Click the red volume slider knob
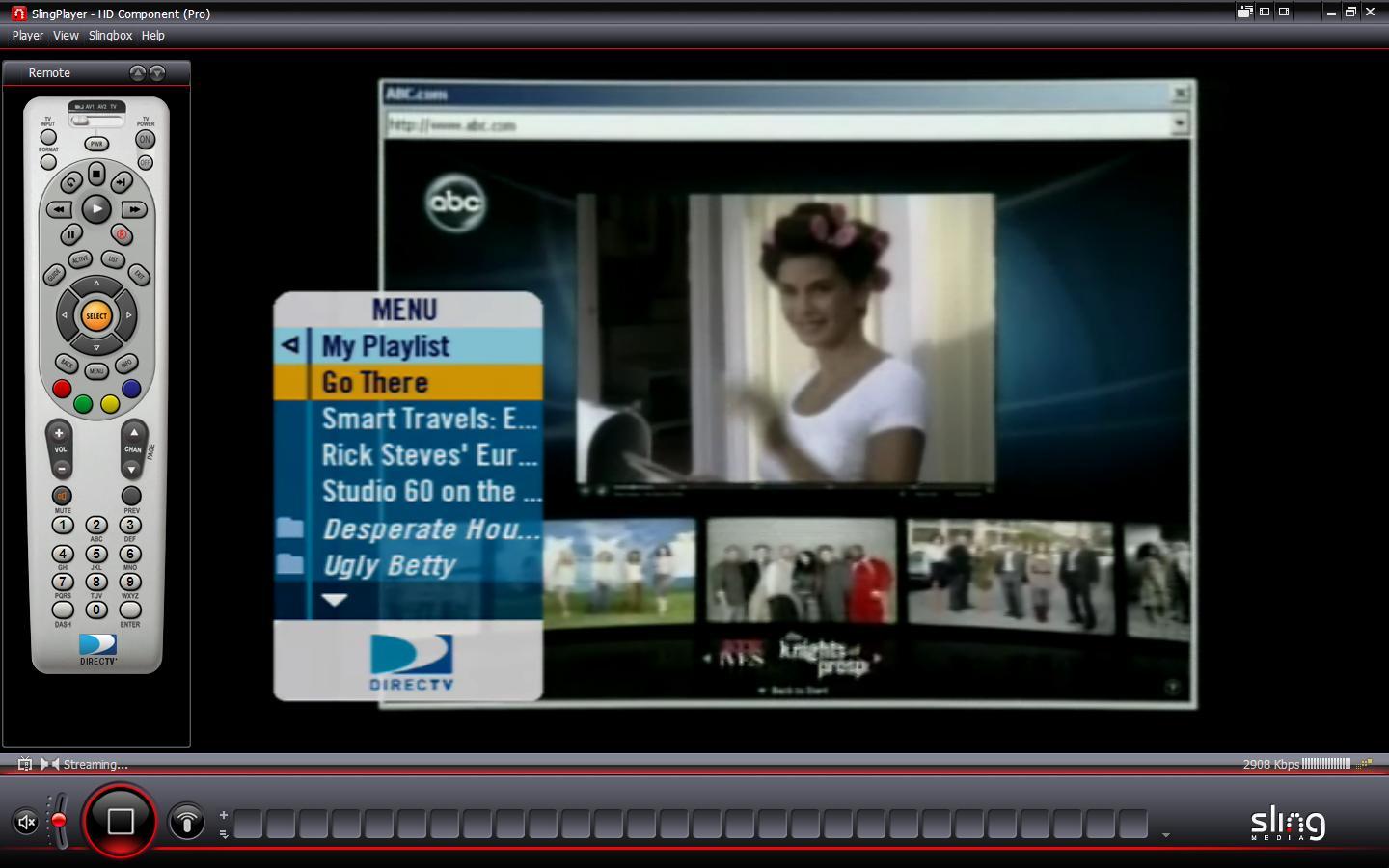The width and height of the screenshot is (1389, 868). pyautogui.click(x=59, y=820)
